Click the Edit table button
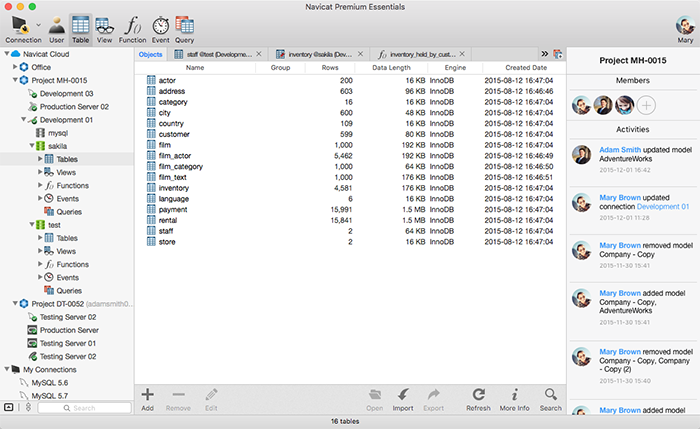The width and height of the screenshot is (700, 429). click(211, 399)
